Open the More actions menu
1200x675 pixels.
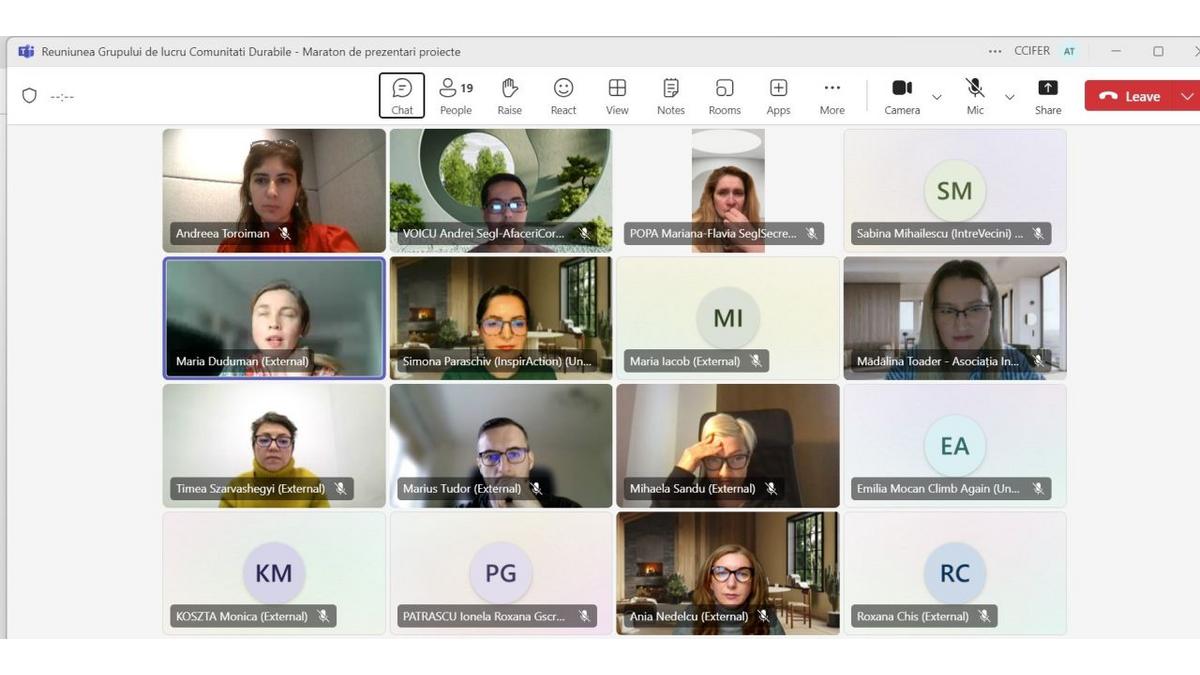832,96
